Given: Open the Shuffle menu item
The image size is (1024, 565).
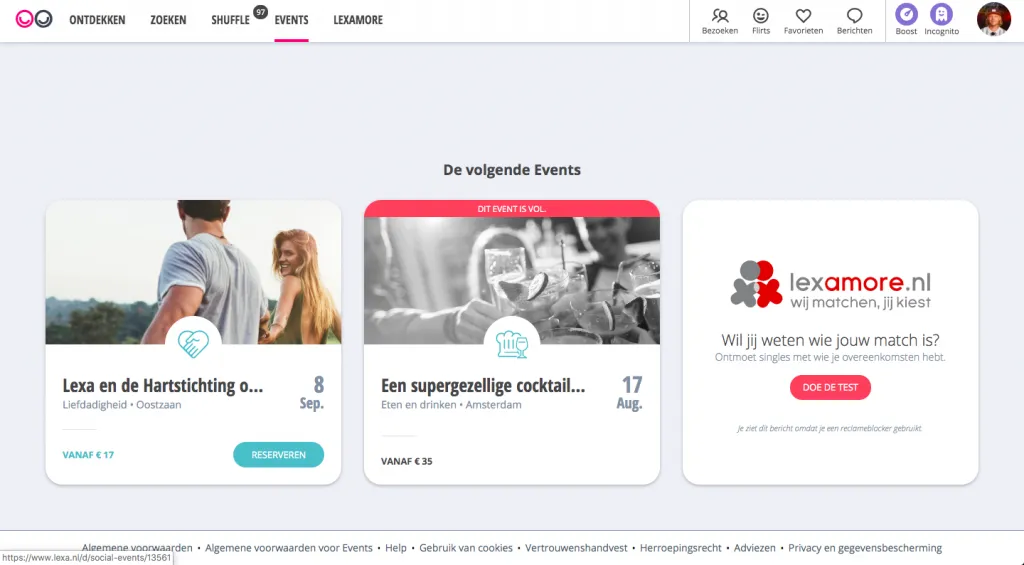Looking at the screenshot, I should point(231,20).
